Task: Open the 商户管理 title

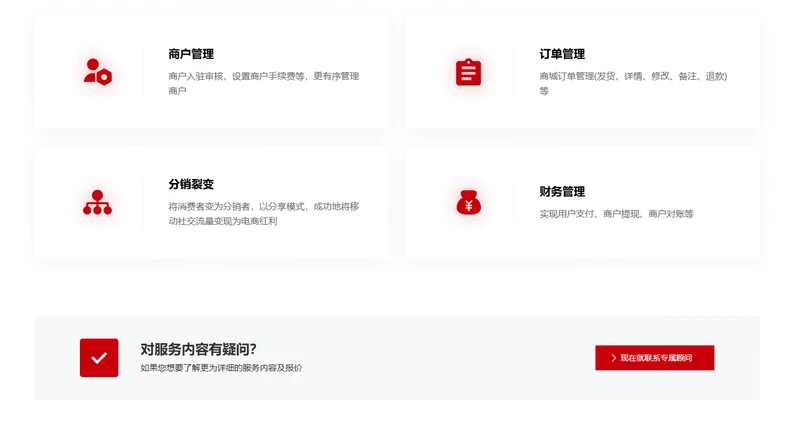Action: 191,54
